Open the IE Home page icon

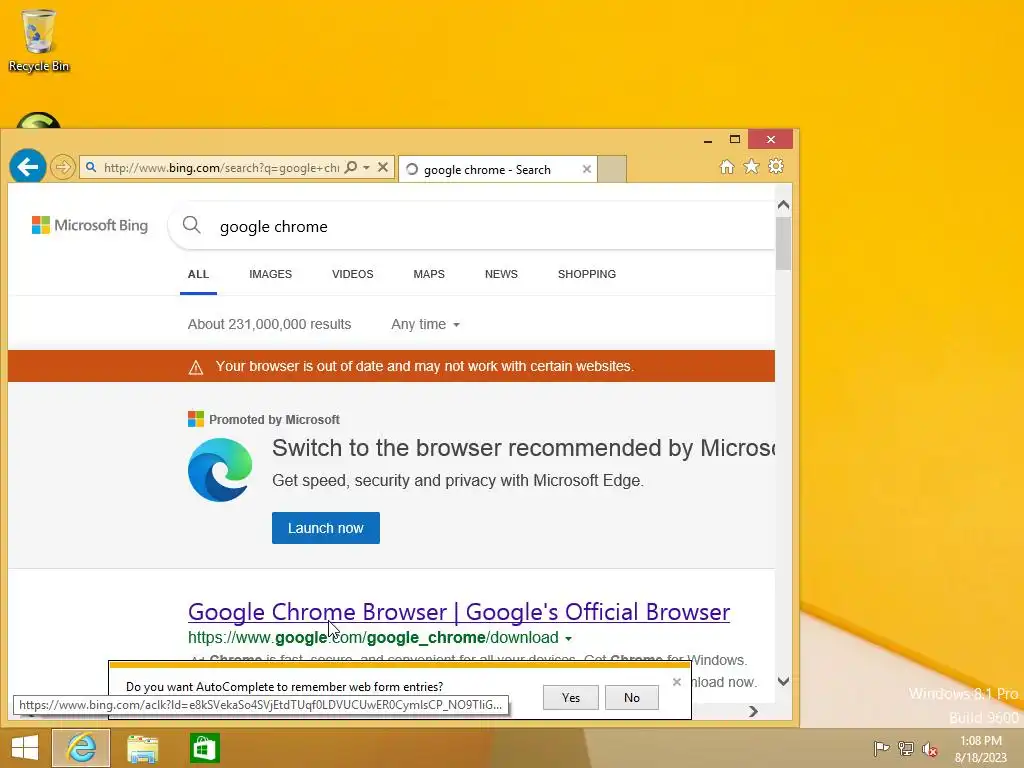pyautogui.click(x=726, y=167)
